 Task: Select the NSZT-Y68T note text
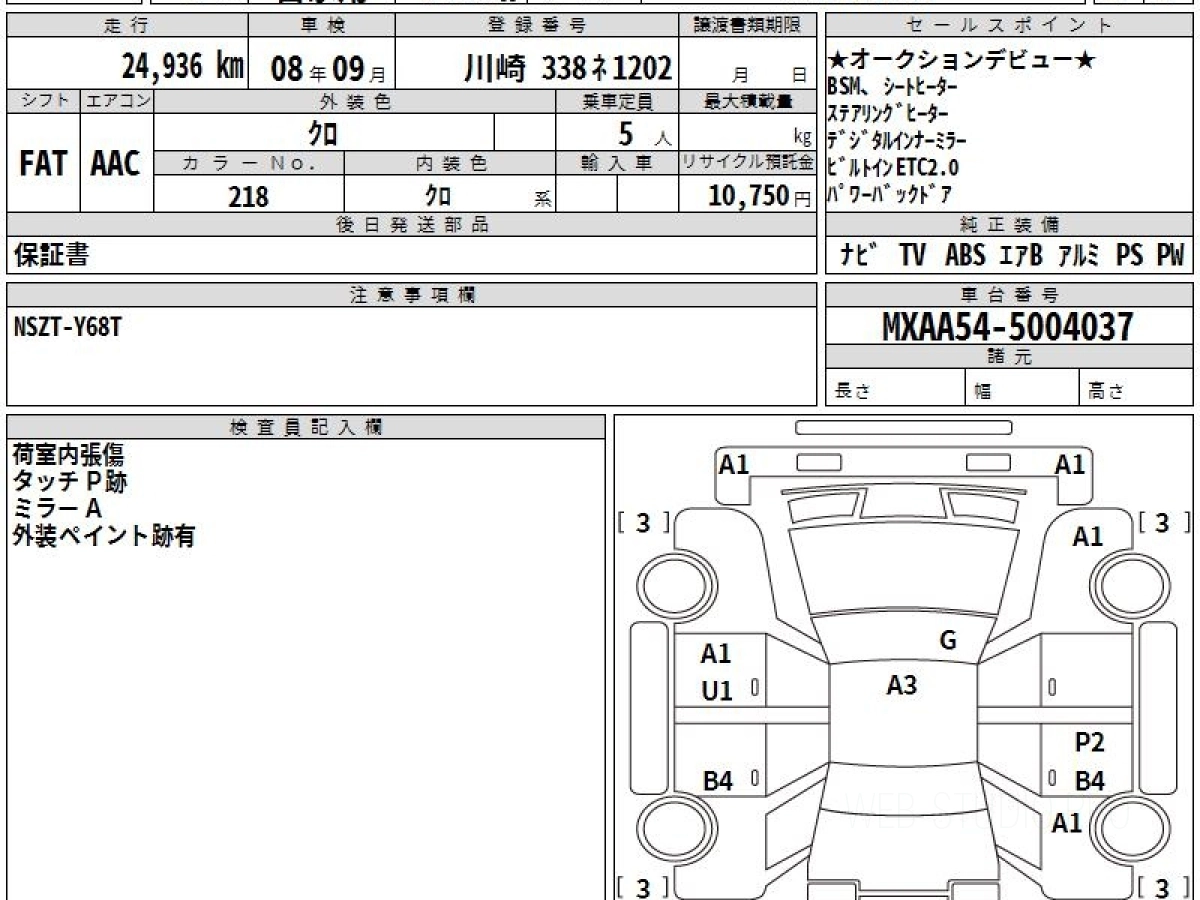pos(68,328)
